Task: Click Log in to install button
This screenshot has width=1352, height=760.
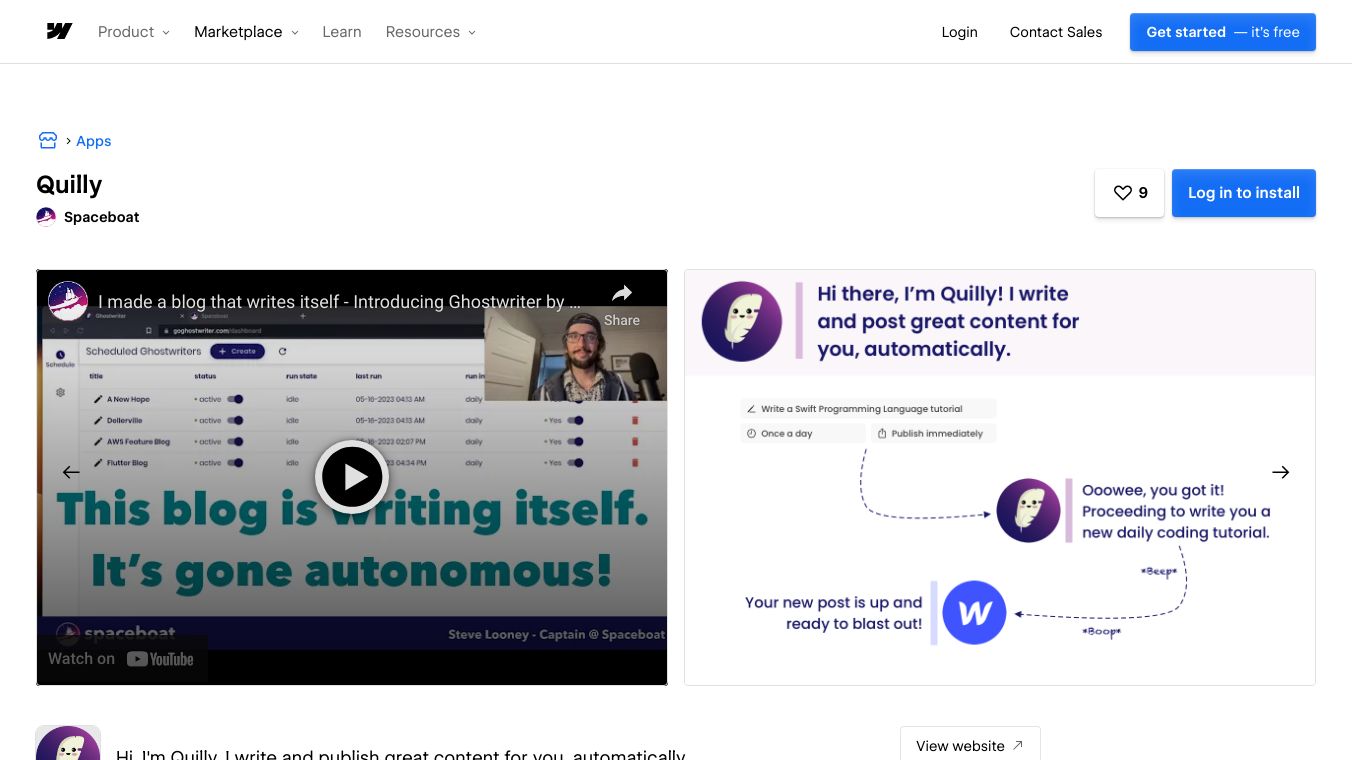Action: [1244, 193]
